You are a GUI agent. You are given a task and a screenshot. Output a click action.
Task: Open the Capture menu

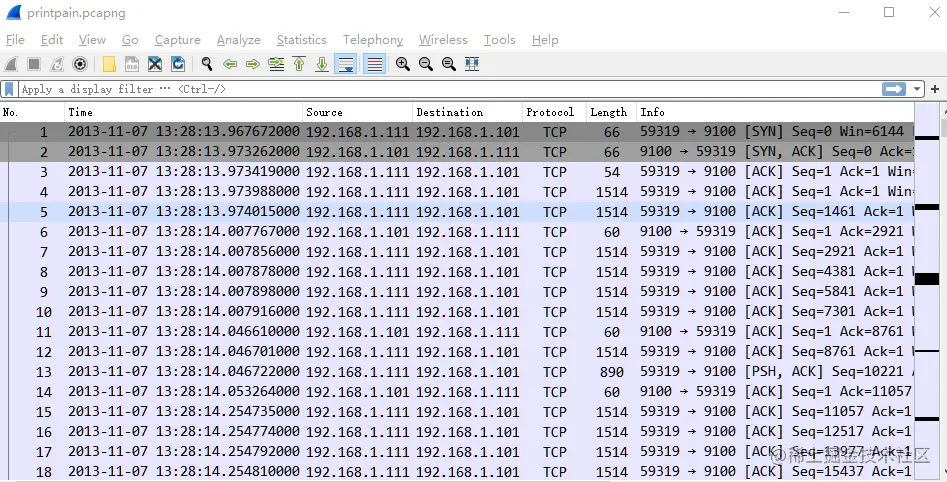pyautogui.click(x=178, y=40)
